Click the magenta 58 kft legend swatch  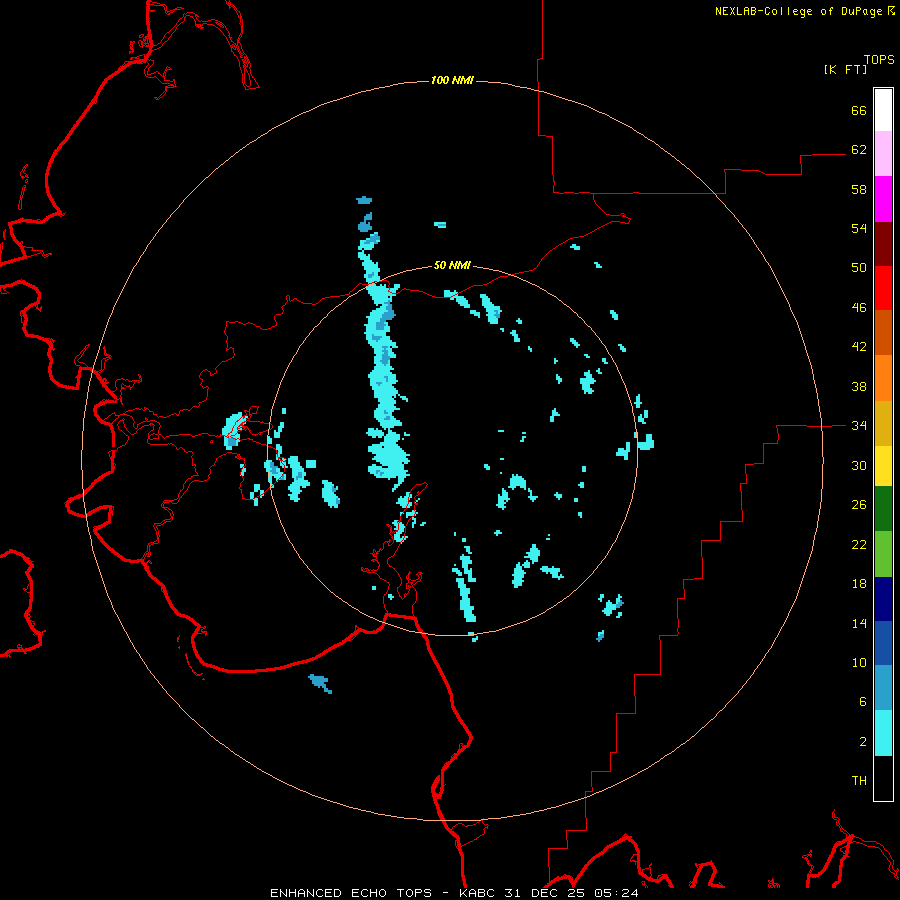pos(883,199)
